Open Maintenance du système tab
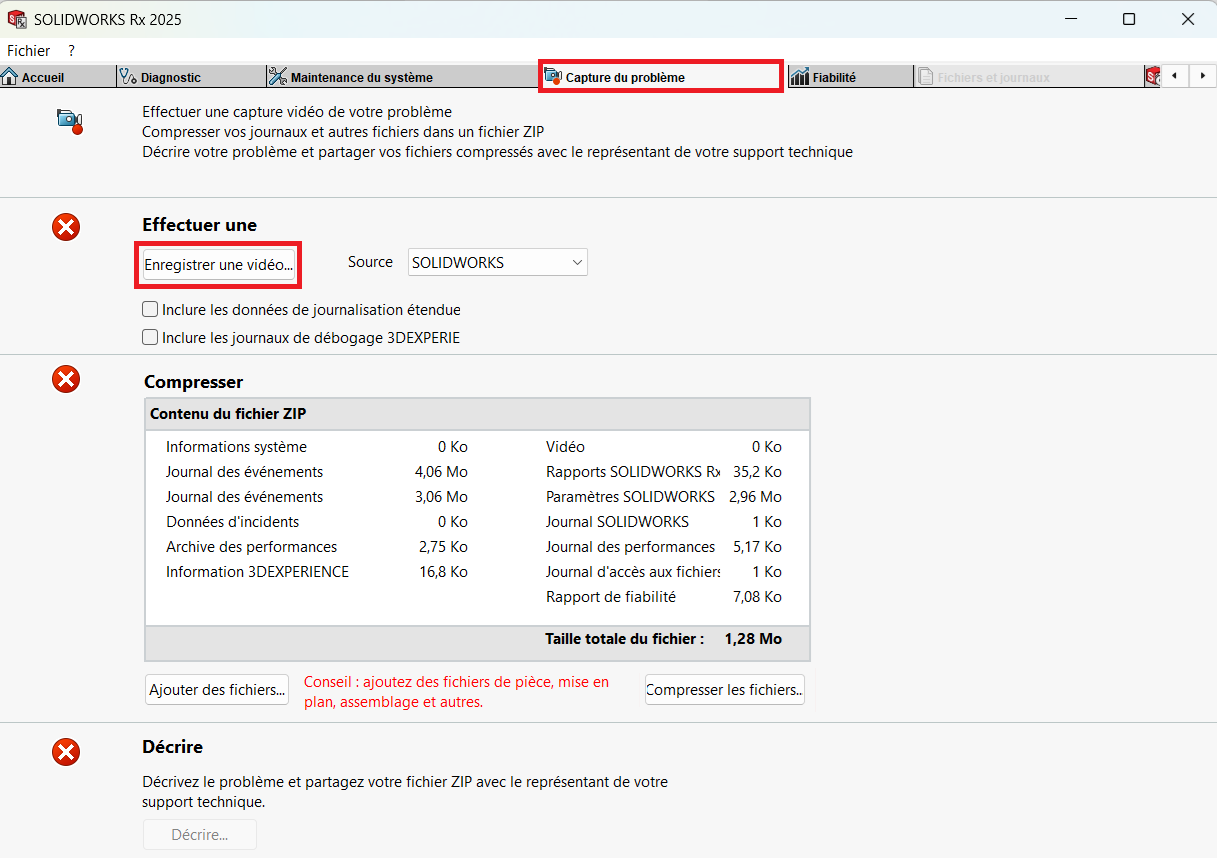The image size is (1217, 858). 402,77
